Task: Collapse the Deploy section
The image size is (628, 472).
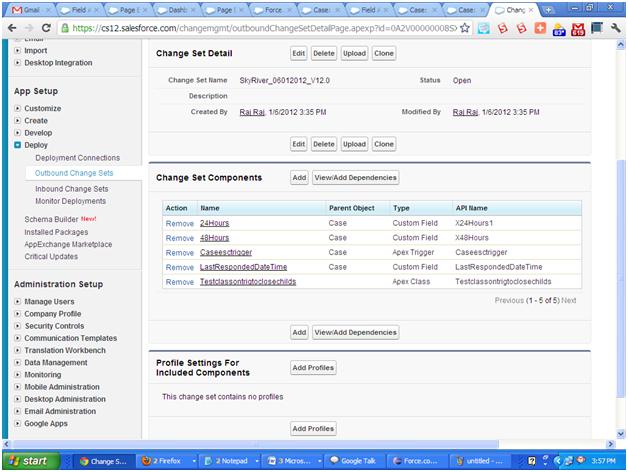Action: pyautogui.click(x=17, y=145)
